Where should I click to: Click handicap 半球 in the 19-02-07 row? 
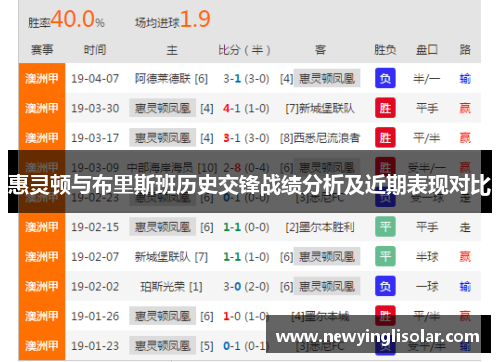pyautogui.click(x=427, y=257)
